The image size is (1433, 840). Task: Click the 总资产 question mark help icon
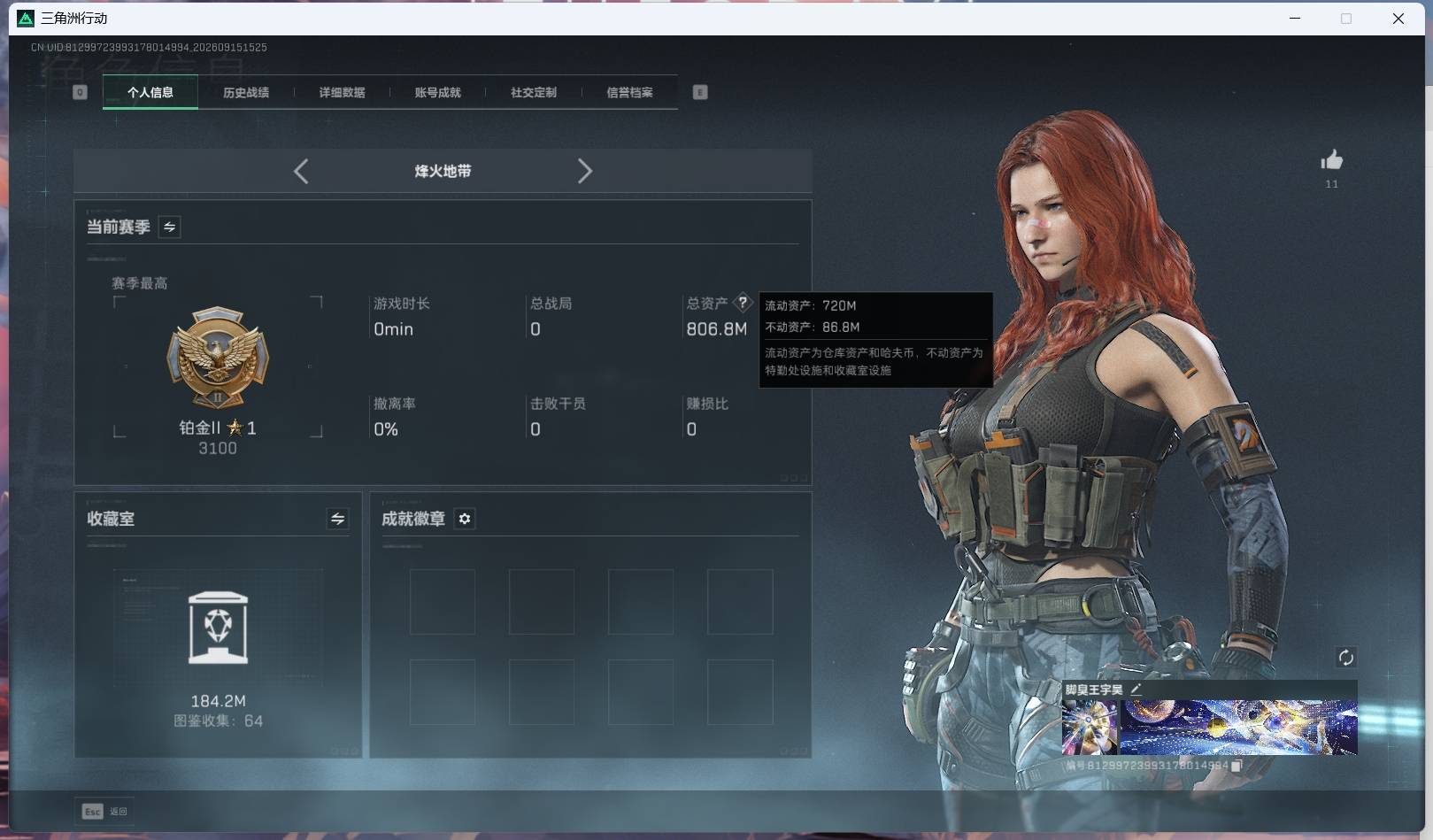tap(743, 302)
